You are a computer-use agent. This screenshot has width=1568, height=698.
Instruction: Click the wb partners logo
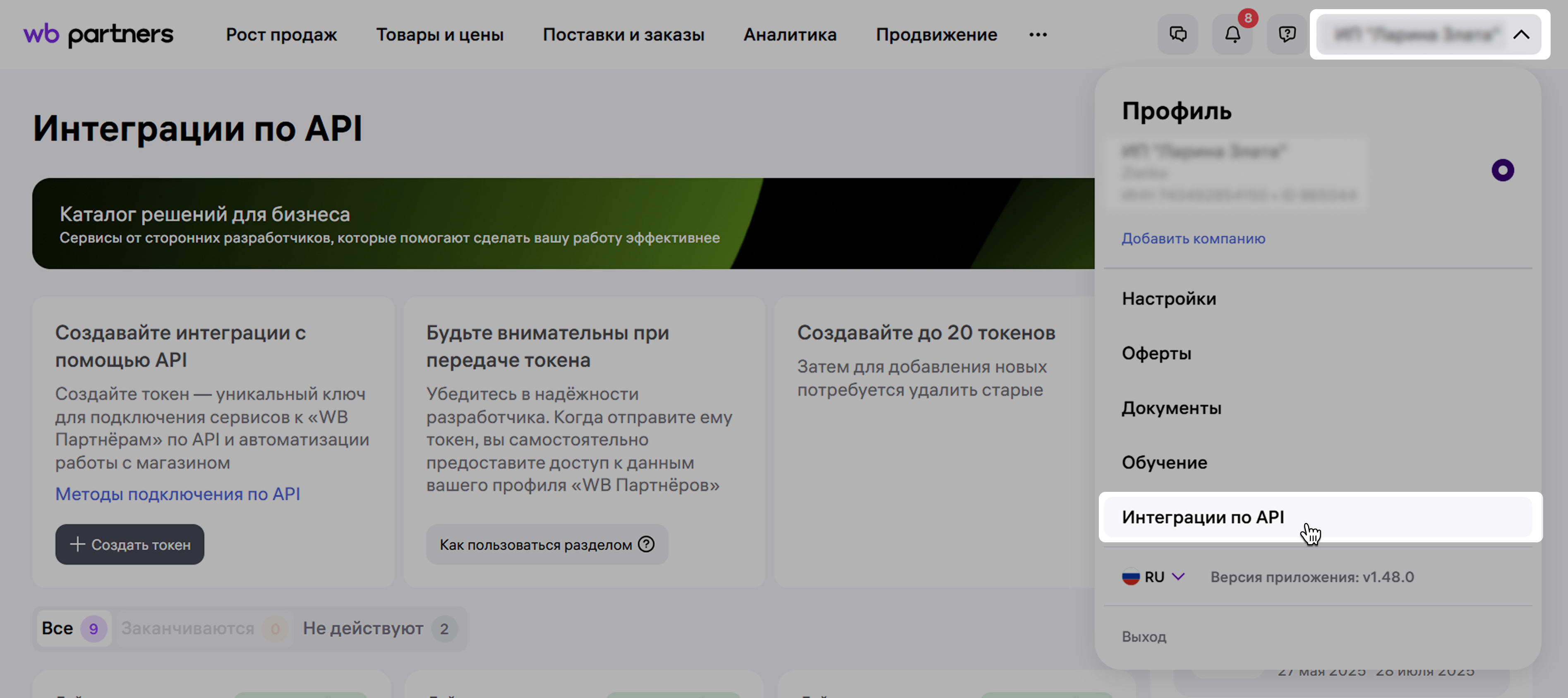click(x=98, y=34)
